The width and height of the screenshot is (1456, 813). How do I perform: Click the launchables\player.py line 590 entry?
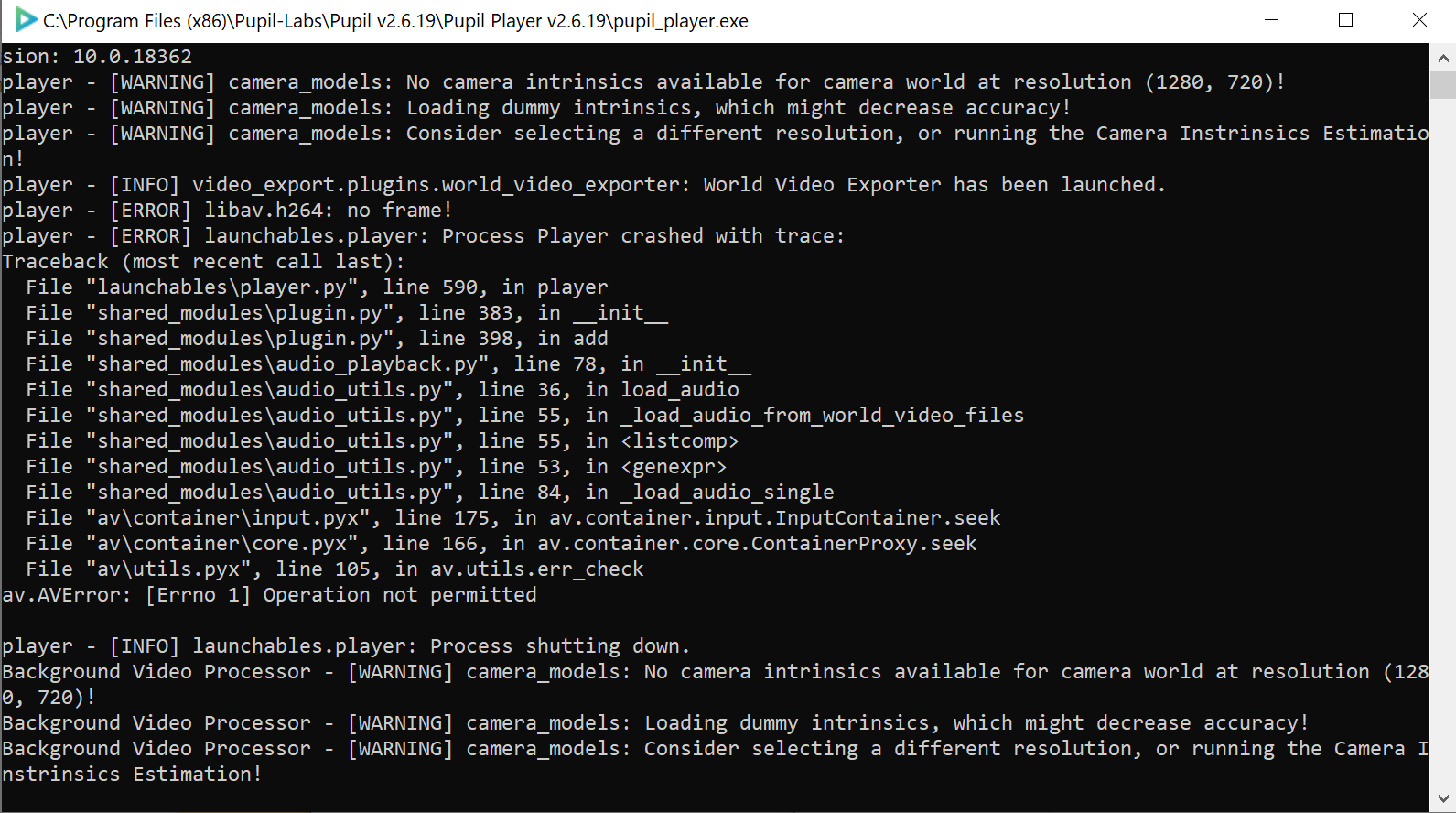[x=317, y=287]
